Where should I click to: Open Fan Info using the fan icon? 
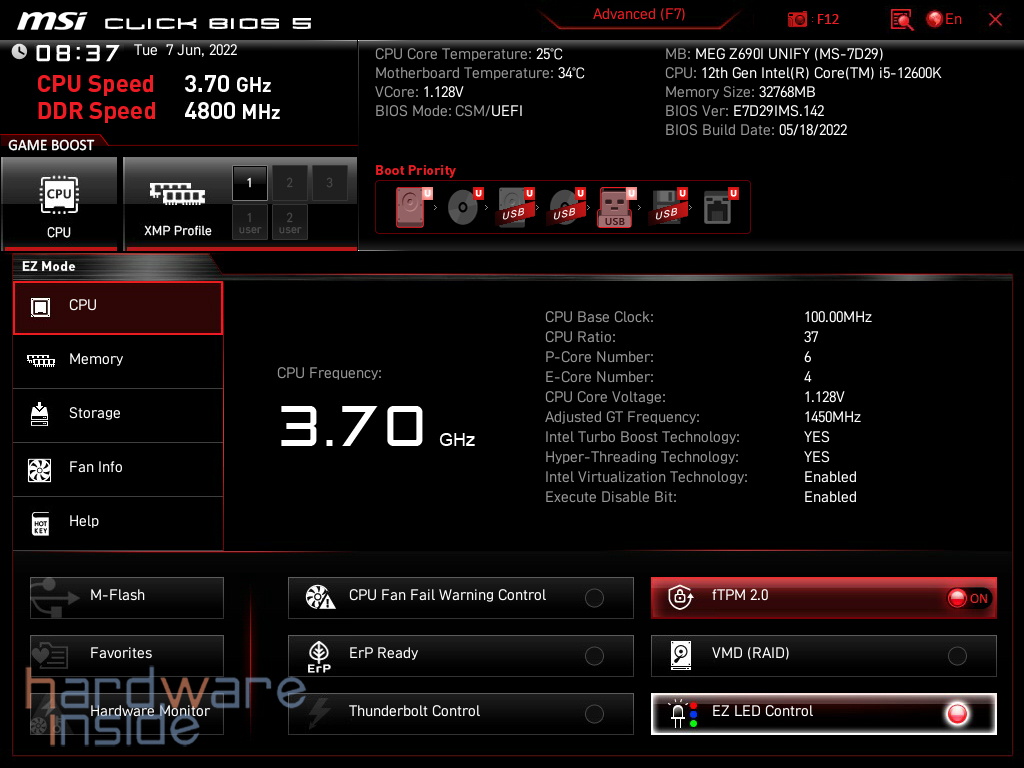42,470
